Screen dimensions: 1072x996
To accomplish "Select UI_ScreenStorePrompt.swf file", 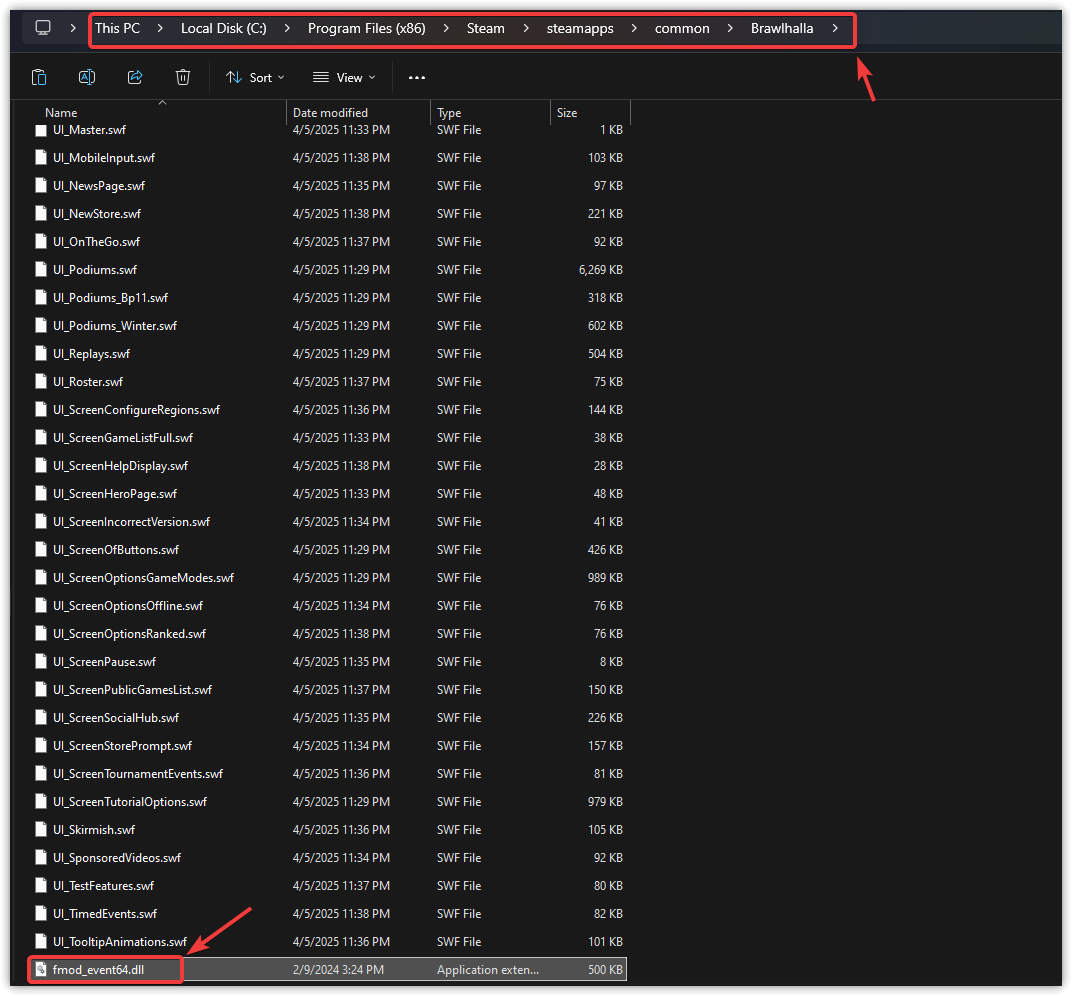I will (x=122, y=746).
